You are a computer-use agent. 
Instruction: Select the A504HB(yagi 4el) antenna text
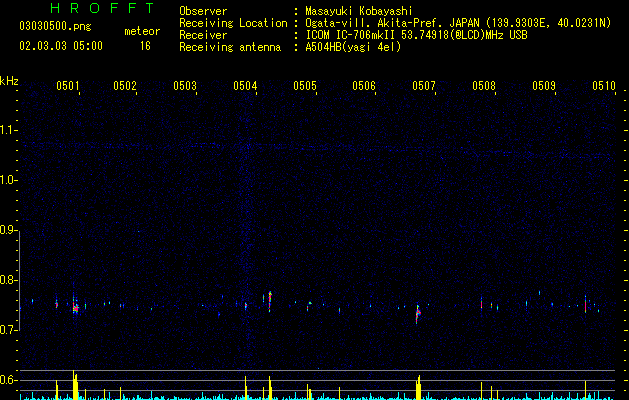pos(353,47)
